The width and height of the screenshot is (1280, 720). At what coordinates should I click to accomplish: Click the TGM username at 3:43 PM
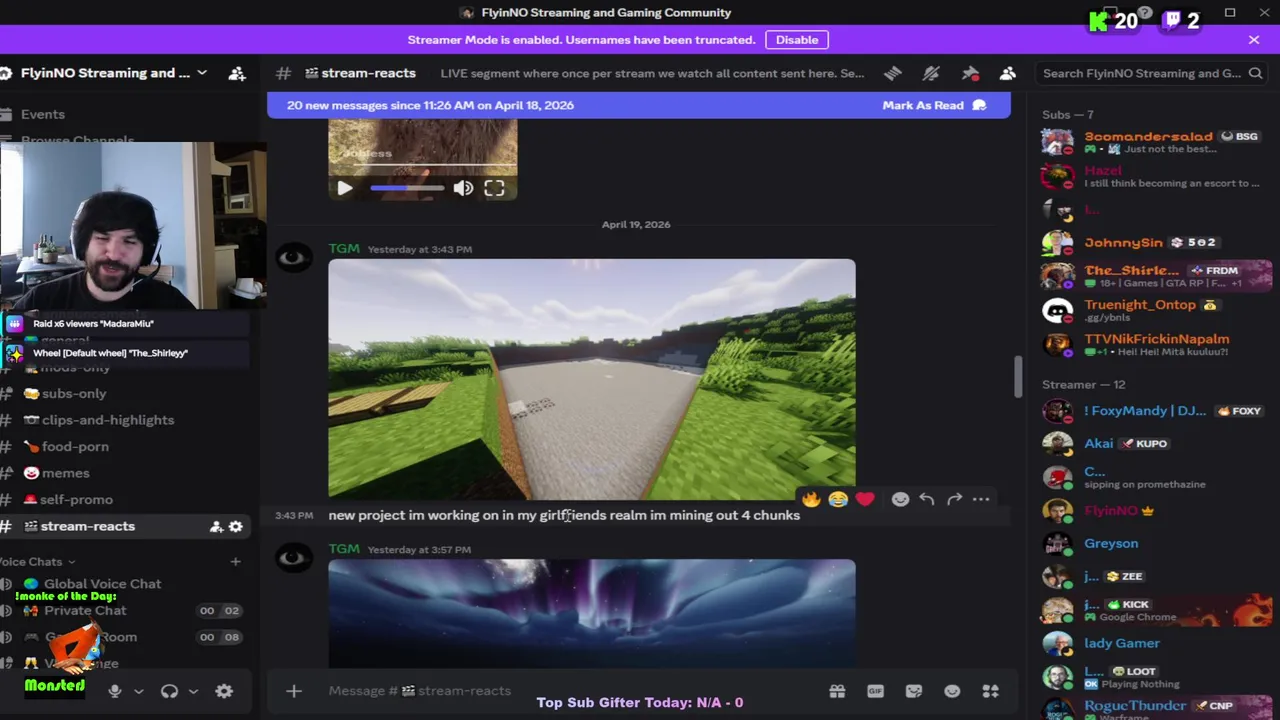pyautogui.click(x=344, y=249)
